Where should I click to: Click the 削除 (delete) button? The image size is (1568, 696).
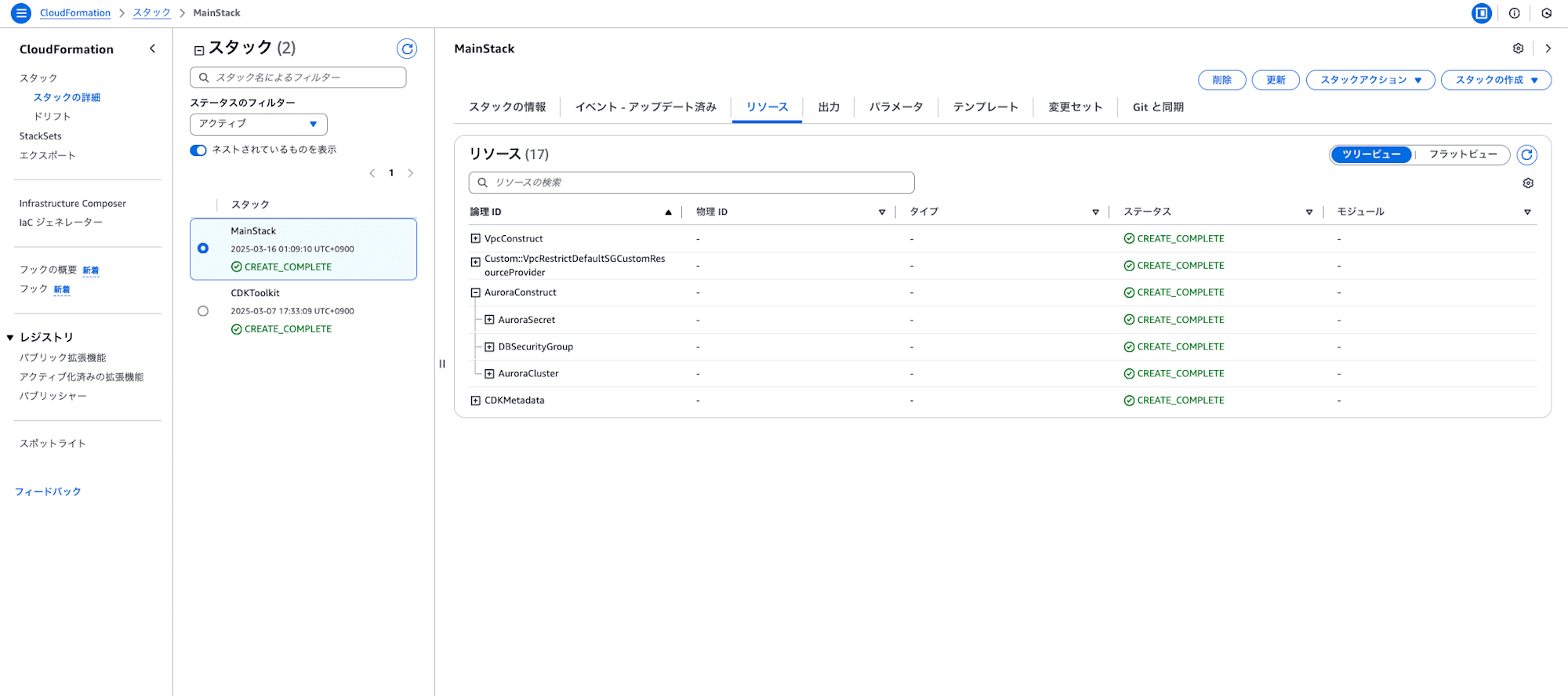pyautogui.click(x=1221, y=80)
